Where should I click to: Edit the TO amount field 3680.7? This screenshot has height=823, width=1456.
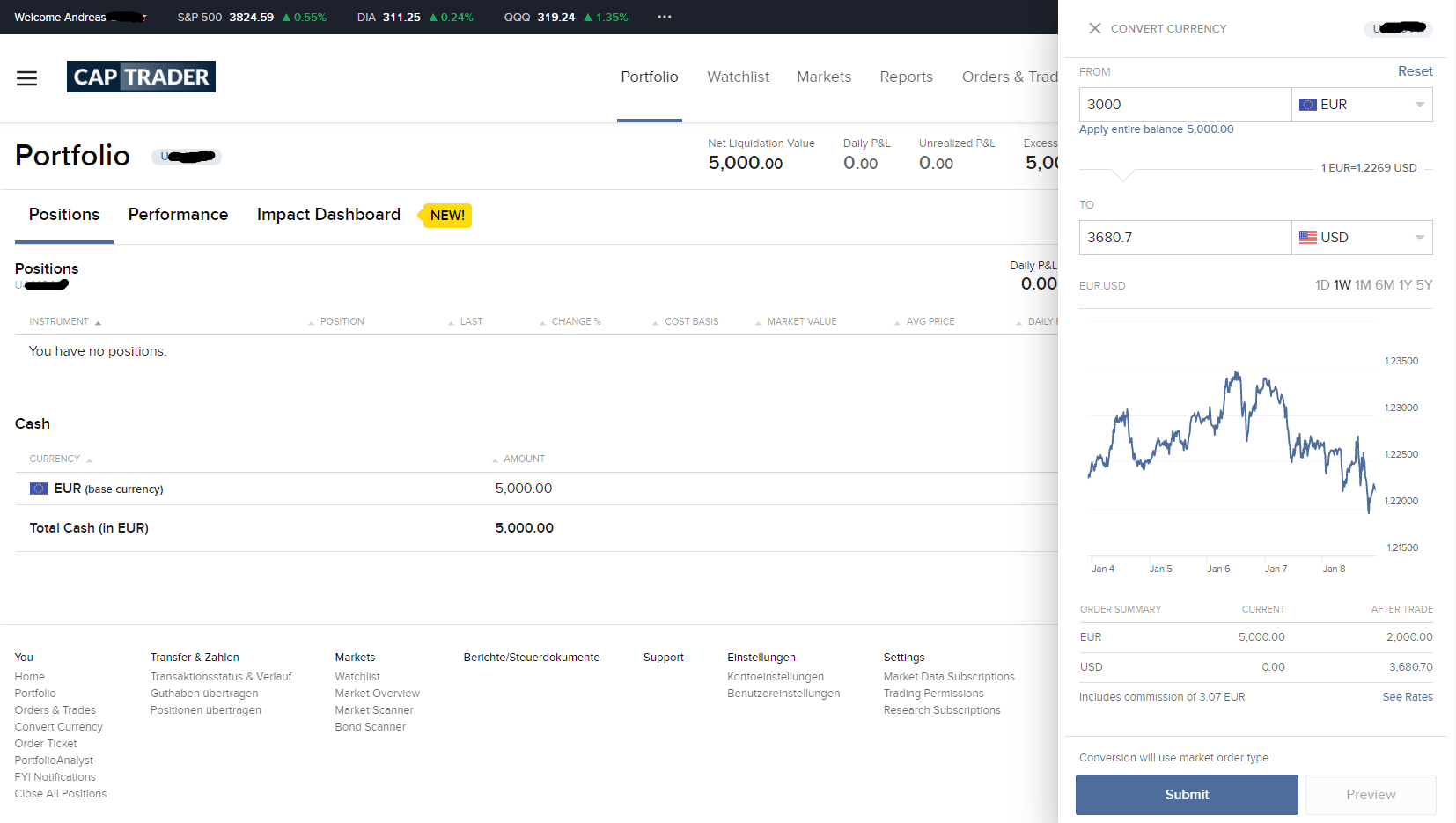[1185, 238]
